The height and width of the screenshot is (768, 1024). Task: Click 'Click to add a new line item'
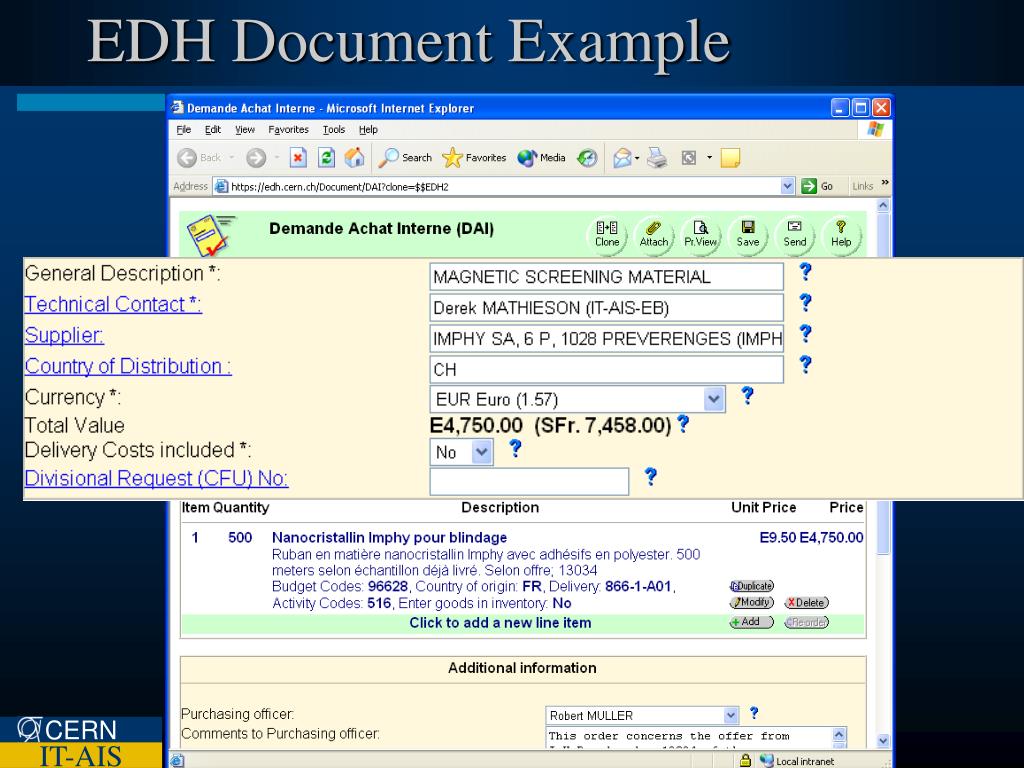point(500,622)
